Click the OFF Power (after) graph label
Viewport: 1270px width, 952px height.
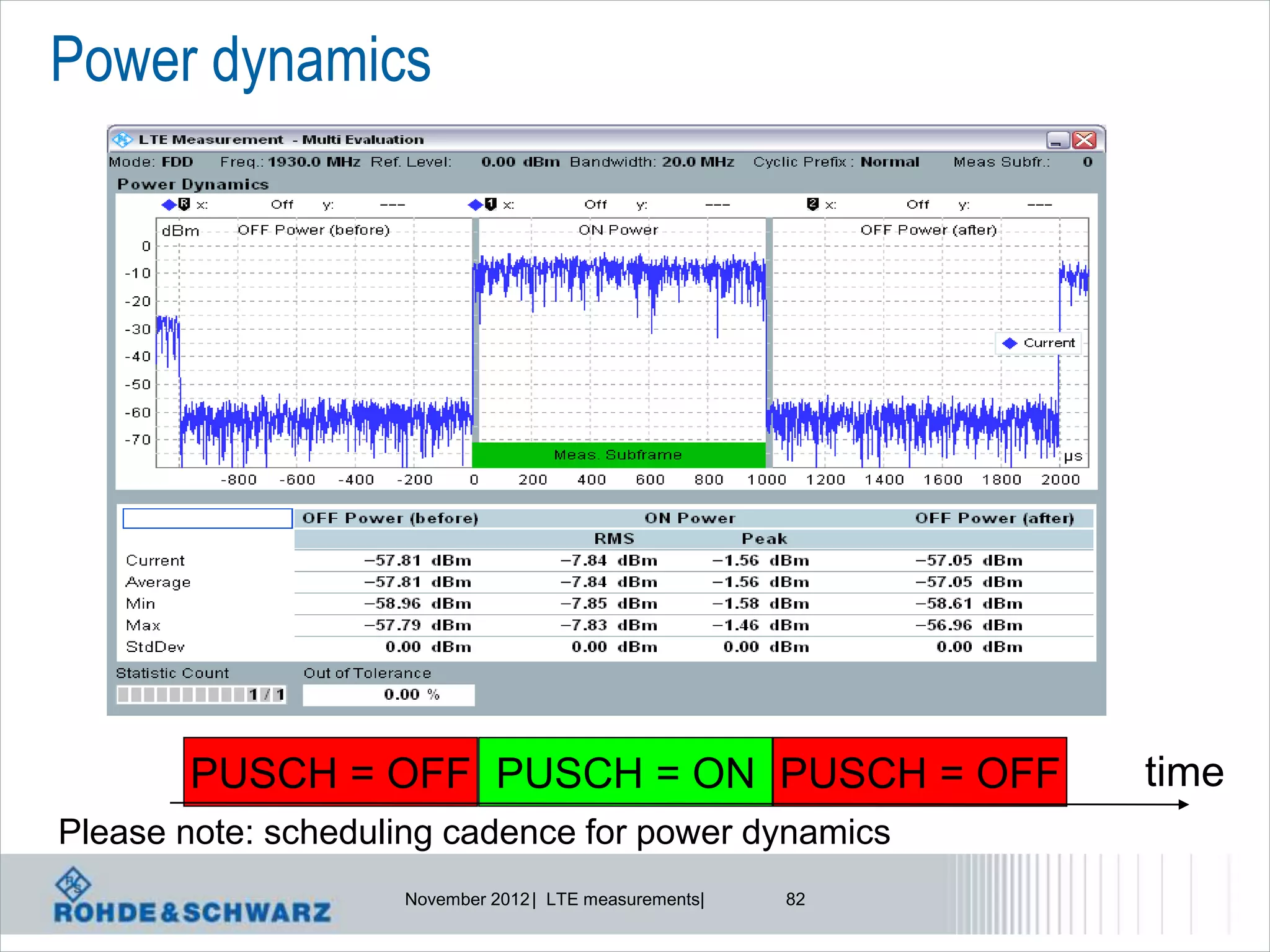(x=928, y=230)
